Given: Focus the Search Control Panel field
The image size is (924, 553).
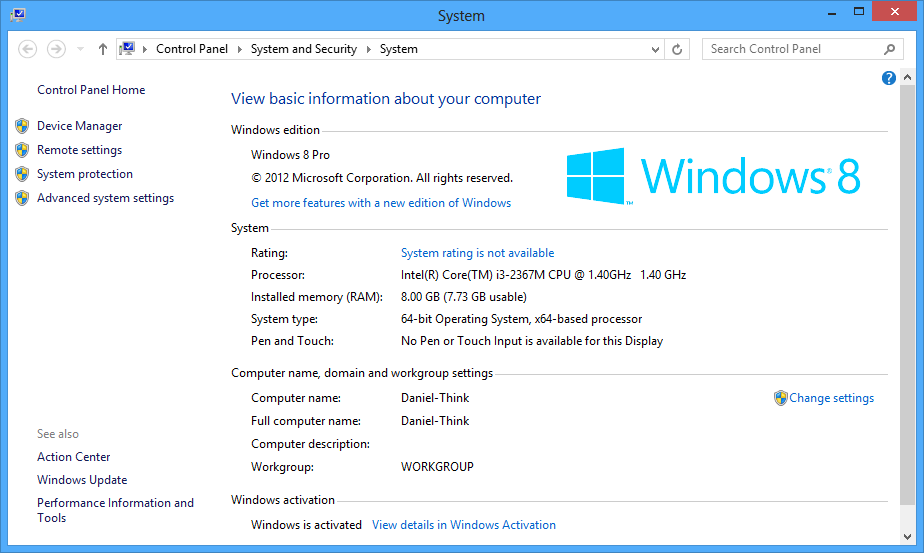Looking at the screenshot, I should (803, 49).
